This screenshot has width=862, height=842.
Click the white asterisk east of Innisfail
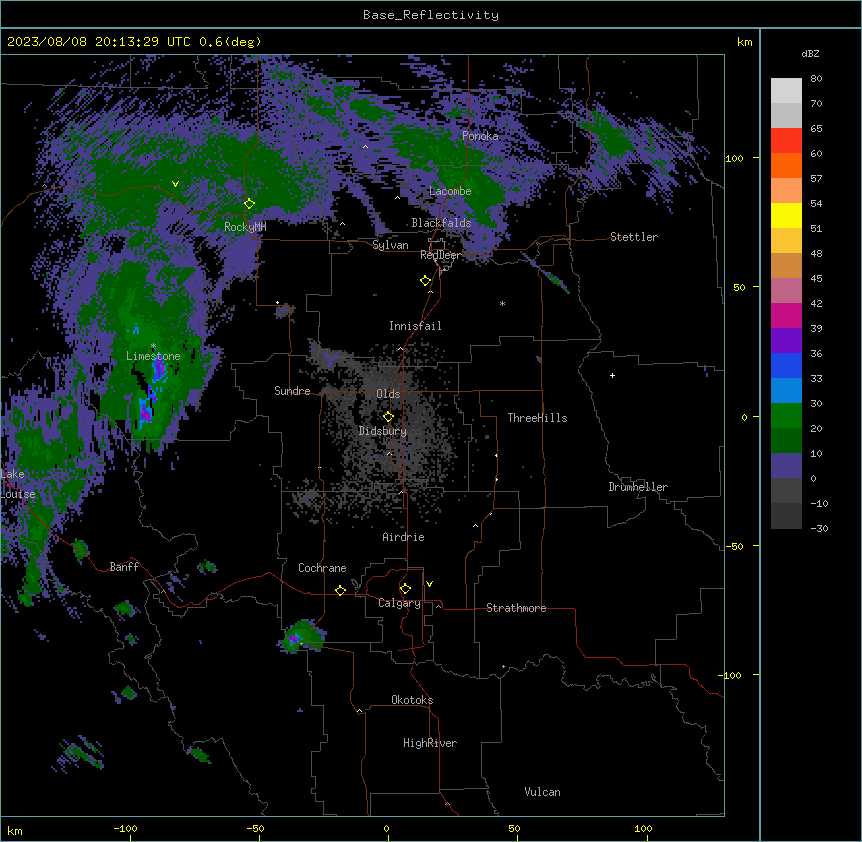click(x=502, y=303)
